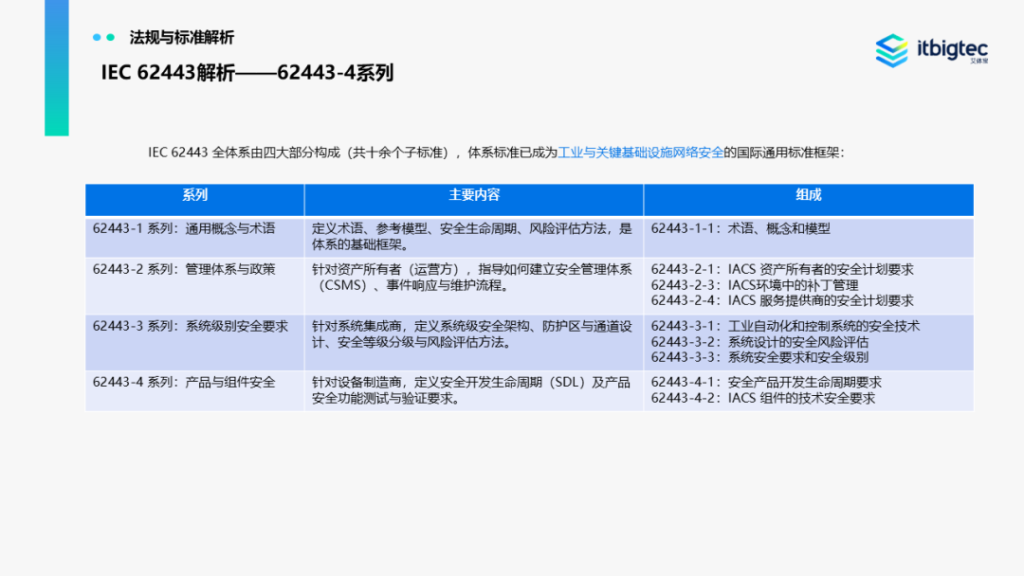This screenshot has width=1024, height=576.
Task: Select the blue-green gradient bar at top left
Action: (x=57, y=67)
